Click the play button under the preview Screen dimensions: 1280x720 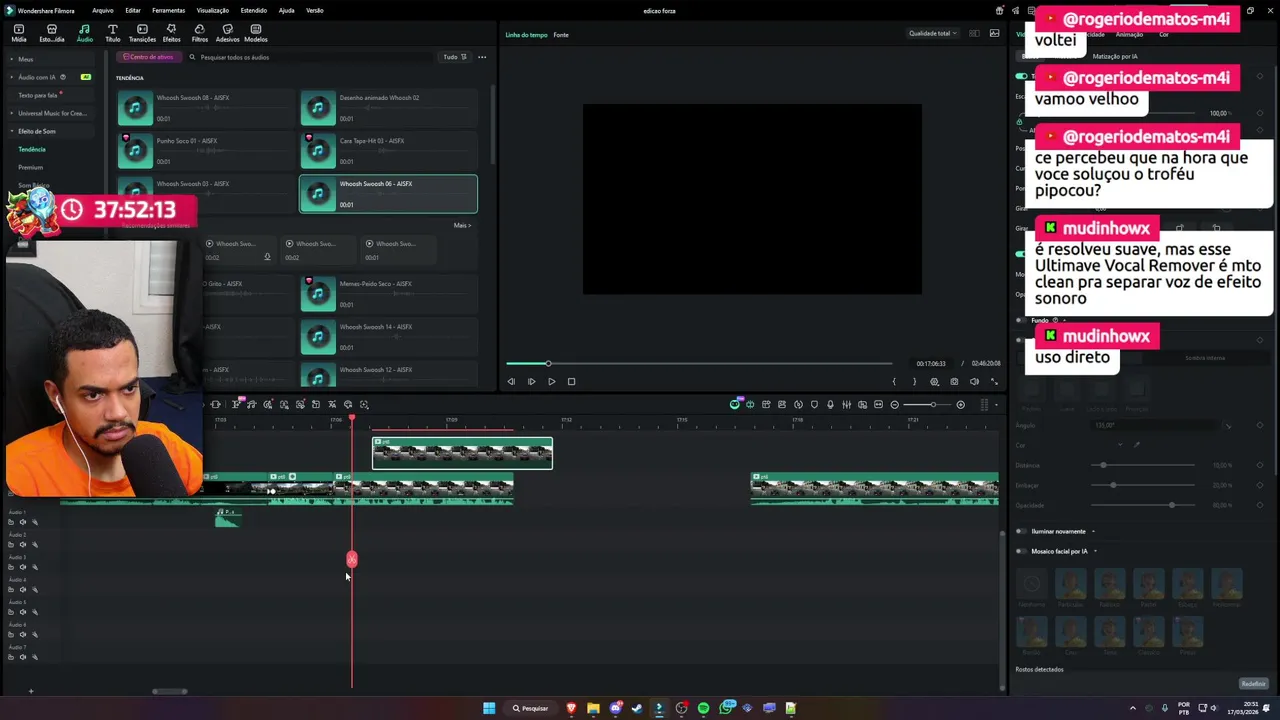[x=551, y=381]
